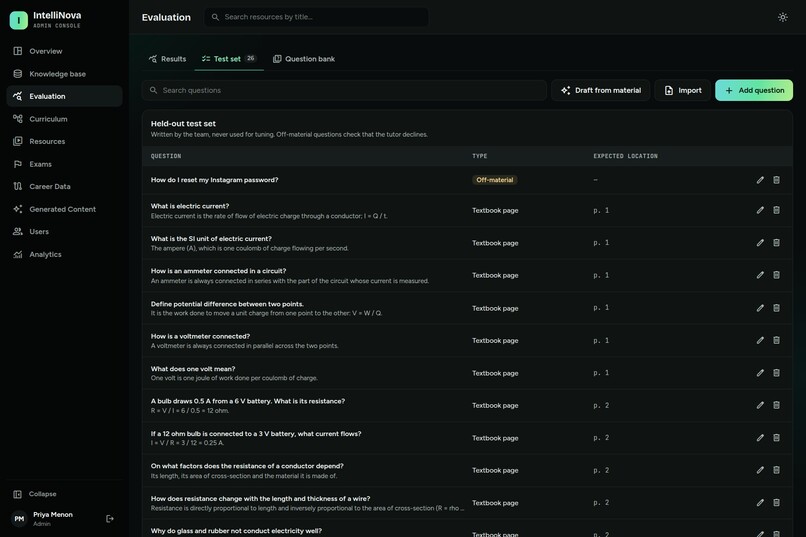Delete the SI unit of electric current question

(776, 243)
